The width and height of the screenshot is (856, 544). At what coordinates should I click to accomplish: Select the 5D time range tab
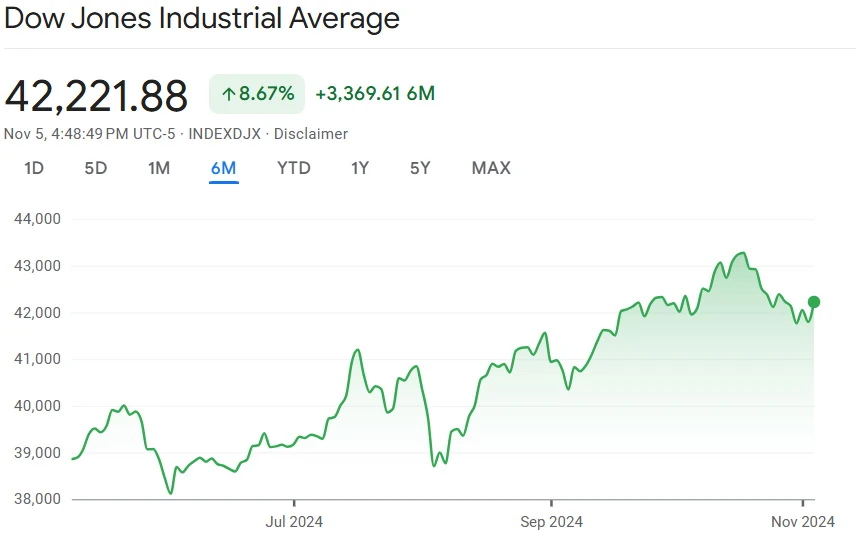click(x=96, y=168)
